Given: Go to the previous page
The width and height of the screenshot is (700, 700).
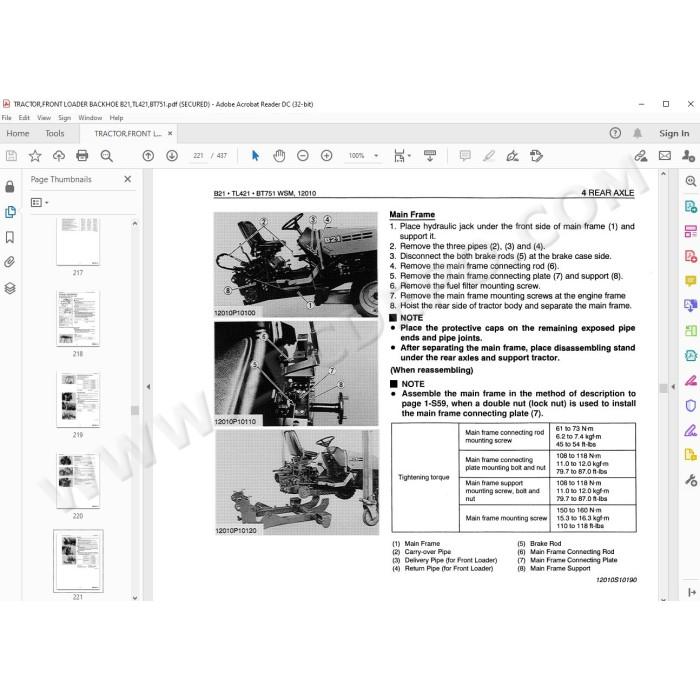Looking at the screenshot, I should point(148,156).
